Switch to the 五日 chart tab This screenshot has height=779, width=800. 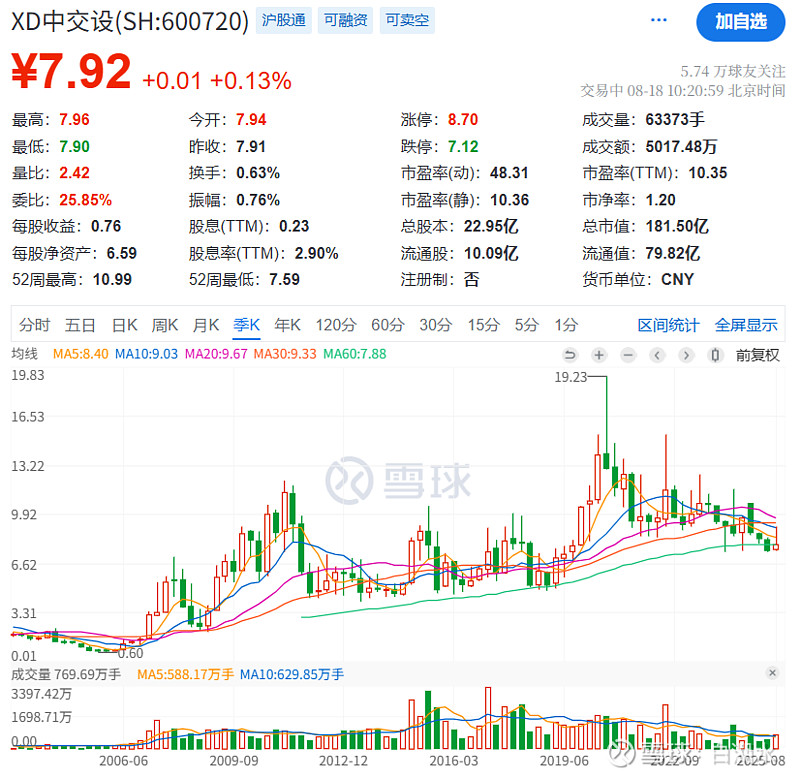point(80,325)
